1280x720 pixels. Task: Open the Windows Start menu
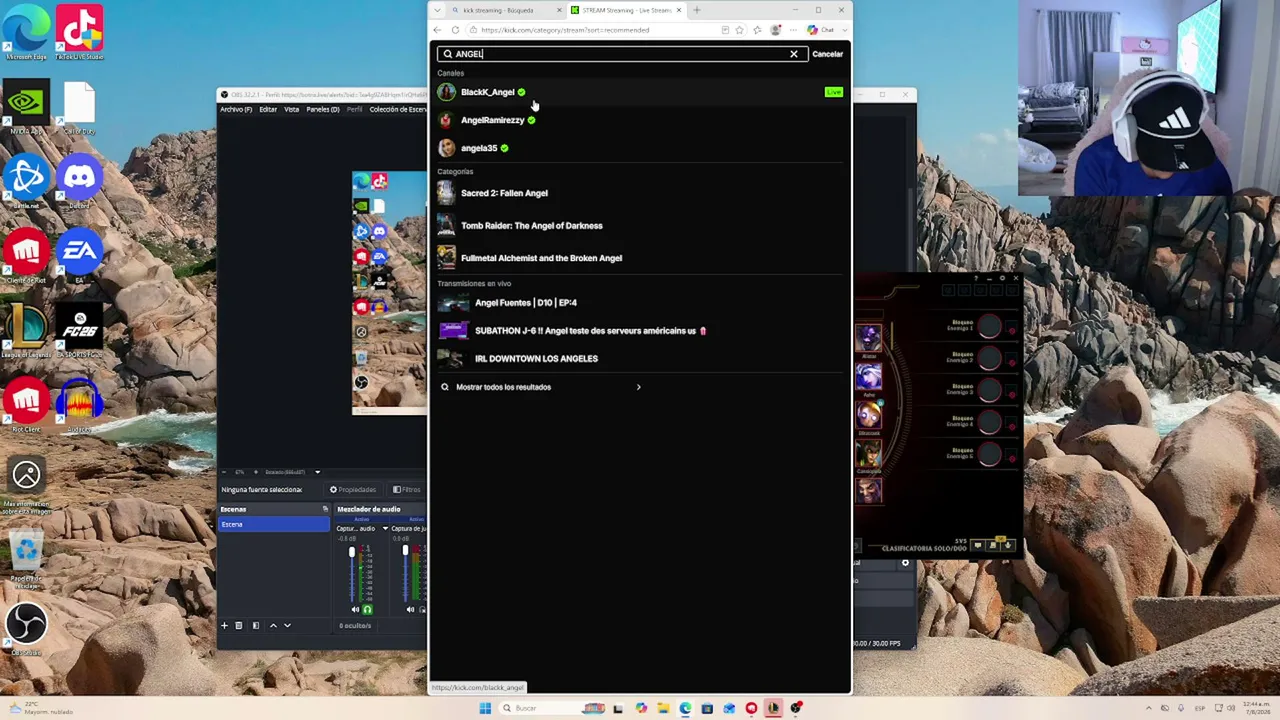tap(485, 708)
